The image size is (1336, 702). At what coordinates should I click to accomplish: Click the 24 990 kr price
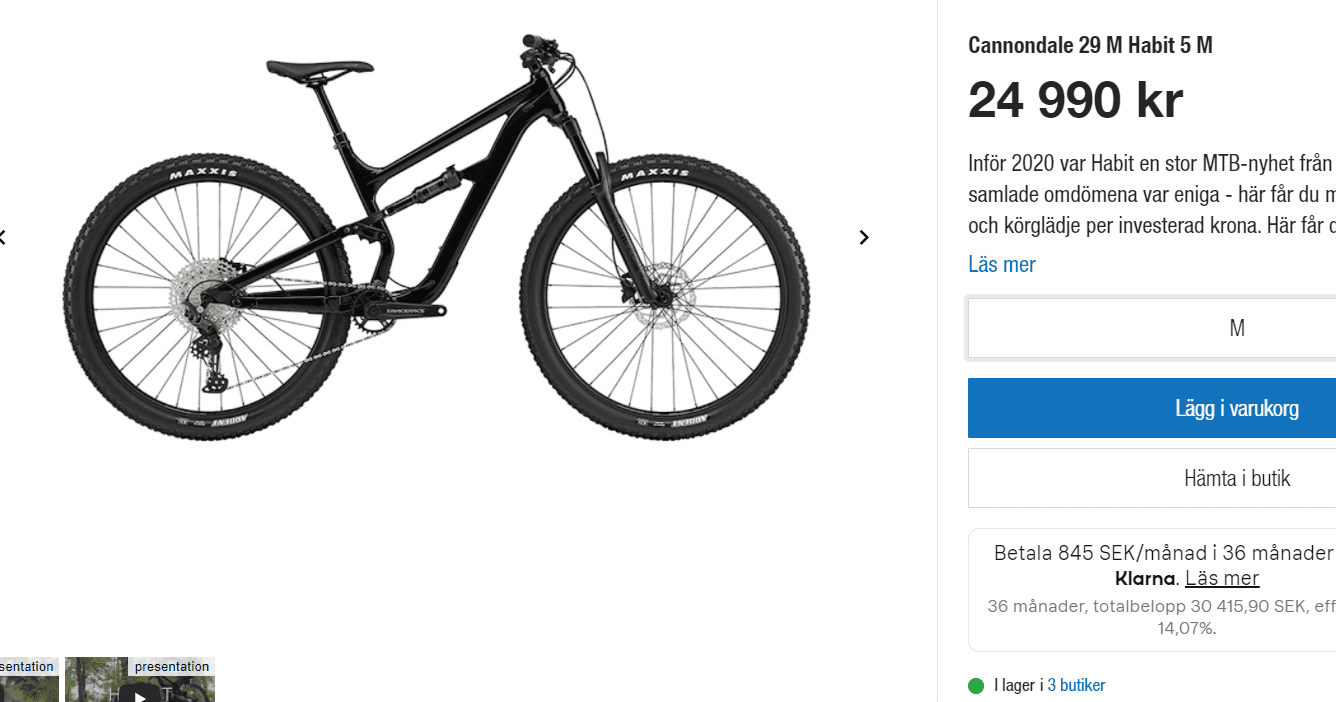1075,100
